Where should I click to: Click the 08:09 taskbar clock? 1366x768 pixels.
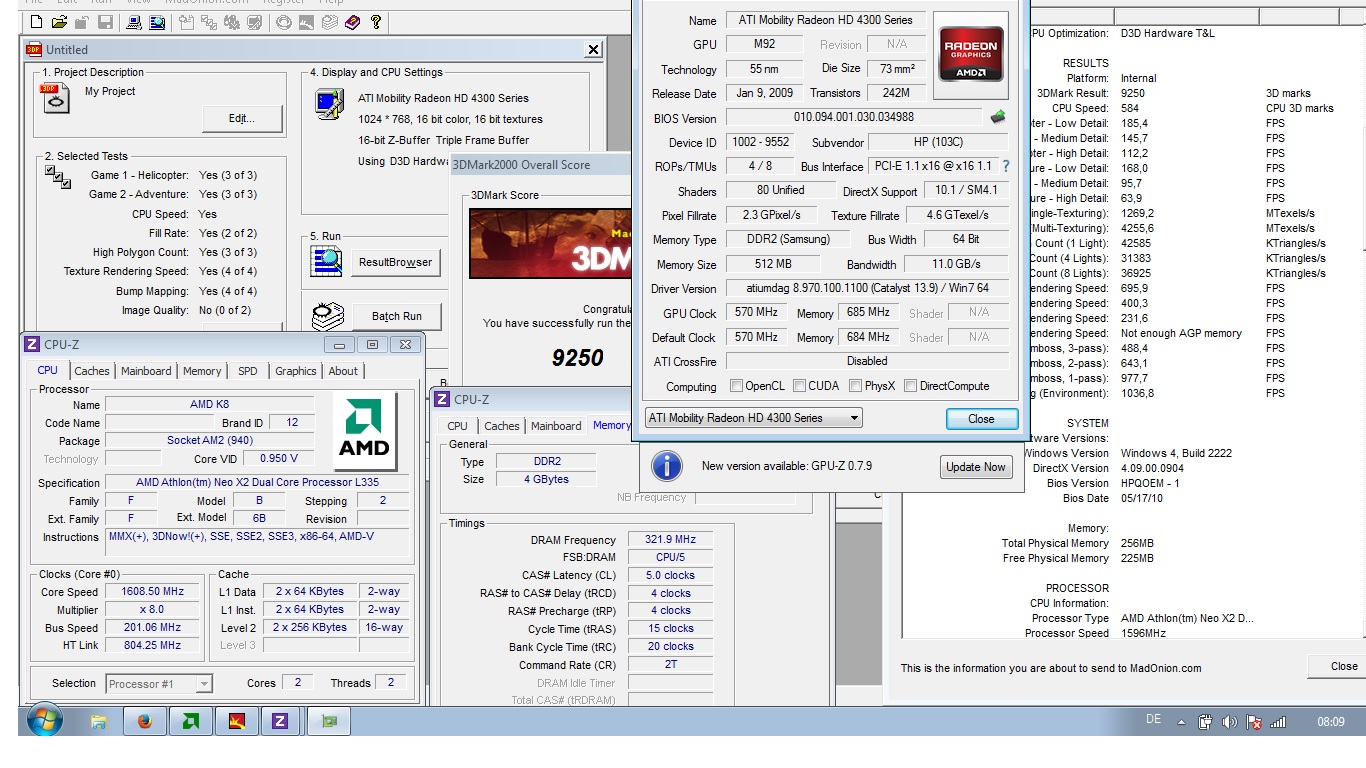(1331, 721)
